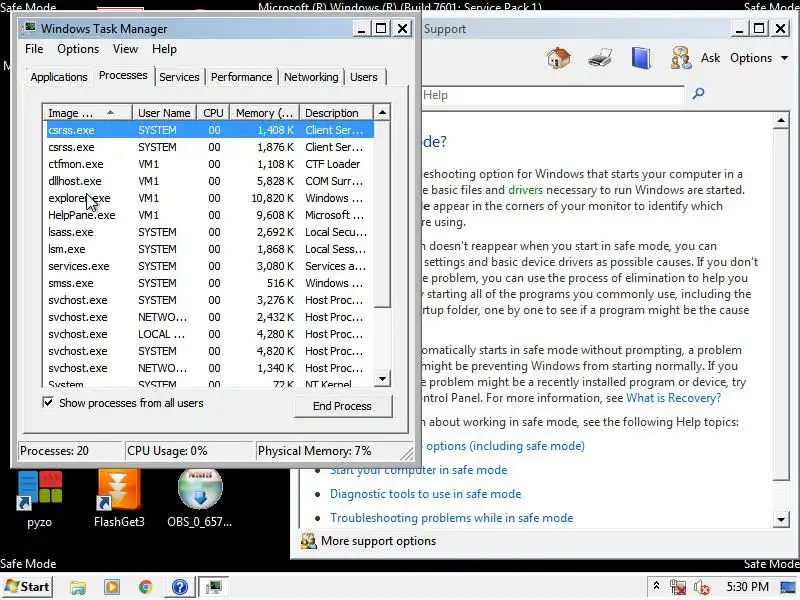This screenshot has width=800, height=600.
Task: Open the File menu in Task Manager
Action: [34, 49]
